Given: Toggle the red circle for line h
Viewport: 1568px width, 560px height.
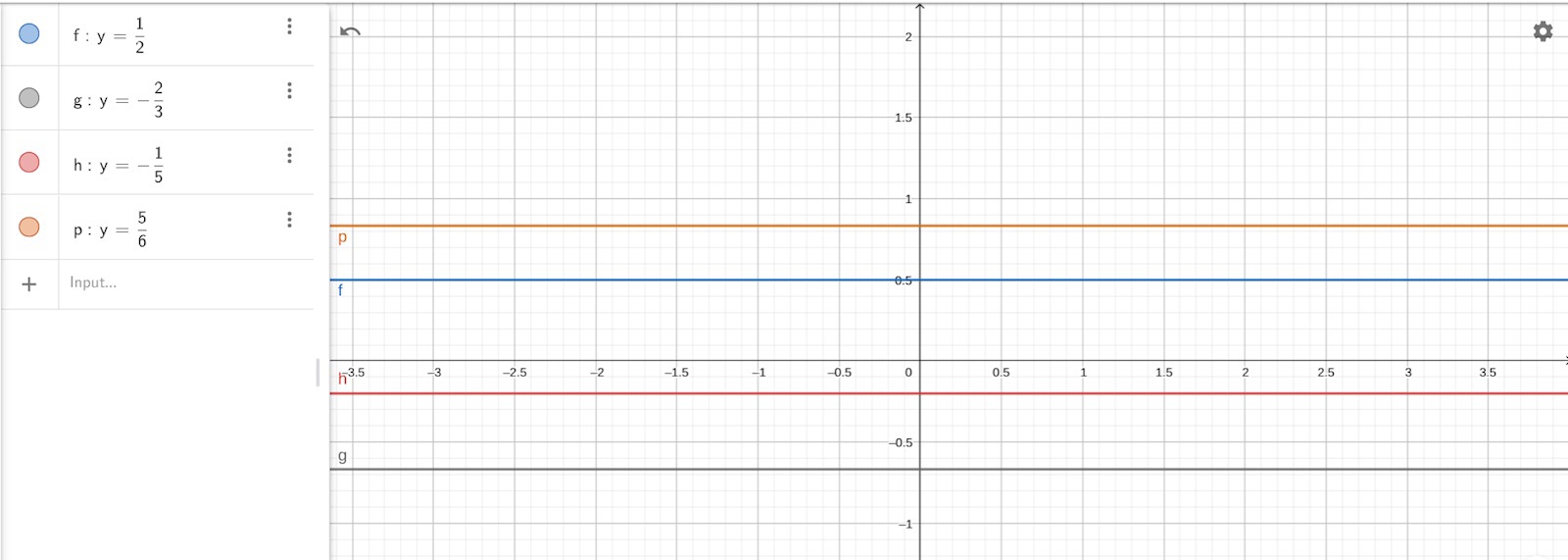Looking at the screenshot, I should 29,163.
